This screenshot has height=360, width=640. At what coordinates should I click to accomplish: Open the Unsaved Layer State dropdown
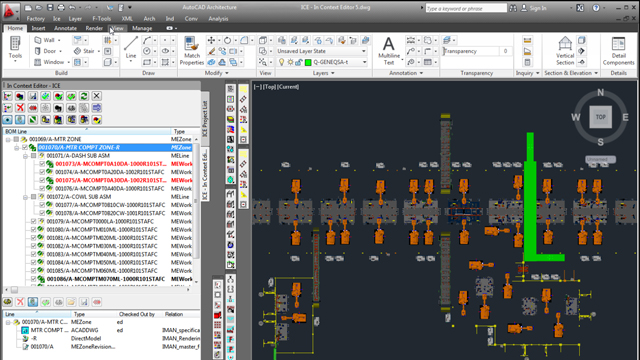pyautogui.click(x=322, y=51)
